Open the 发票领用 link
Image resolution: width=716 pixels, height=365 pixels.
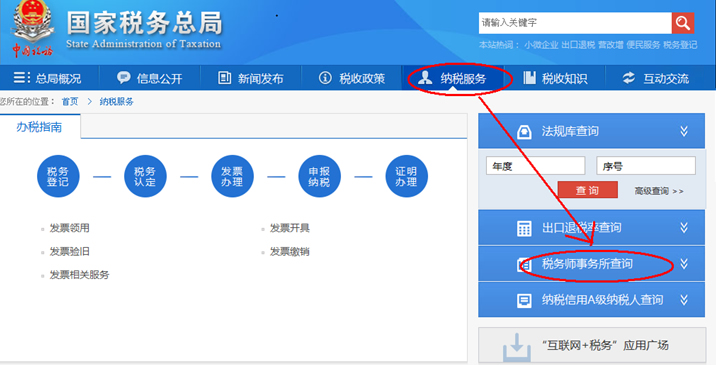[x=69, y=228]
